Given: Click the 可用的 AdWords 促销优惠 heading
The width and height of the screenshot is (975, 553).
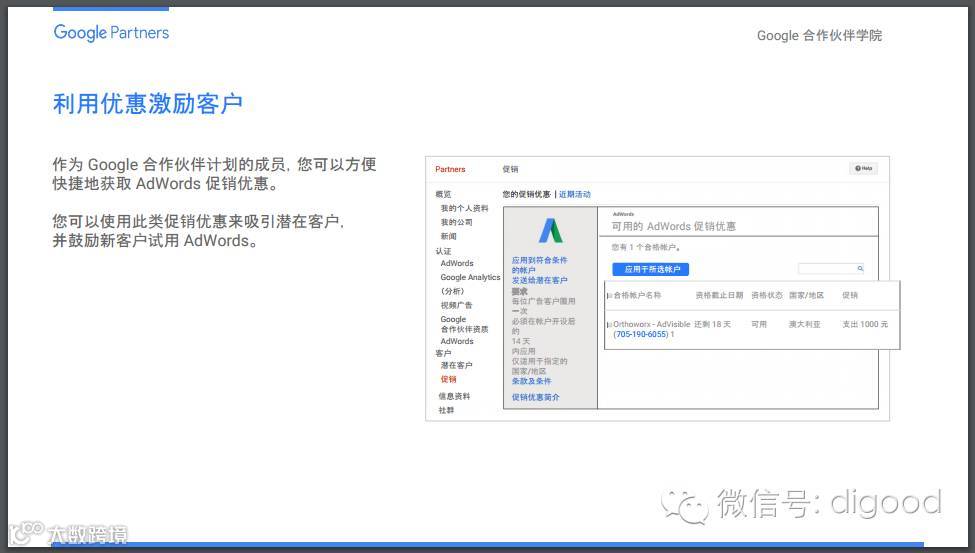Looking at the screenshot, I should [673, 226].
